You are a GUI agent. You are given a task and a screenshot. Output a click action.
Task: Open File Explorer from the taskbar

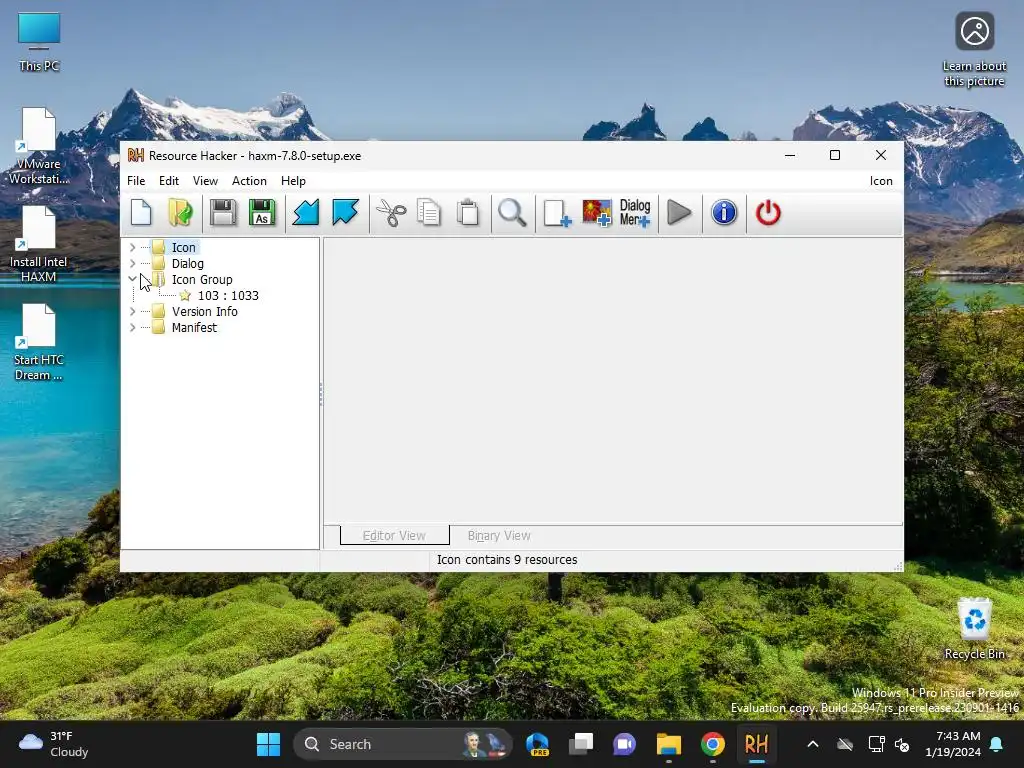tap(669, 744)
